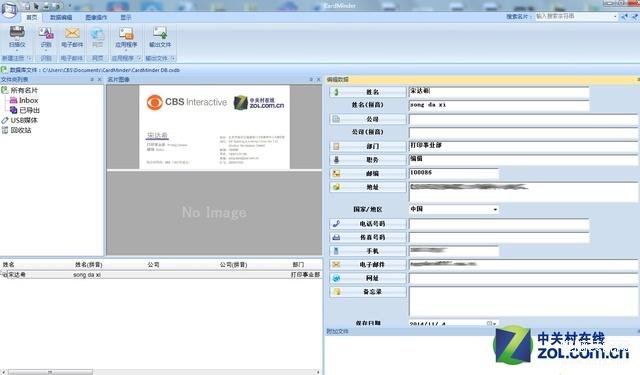Click the 邮编 field containing 100086
The width and height of the screenshot is (640, 375).
point(453,173)
